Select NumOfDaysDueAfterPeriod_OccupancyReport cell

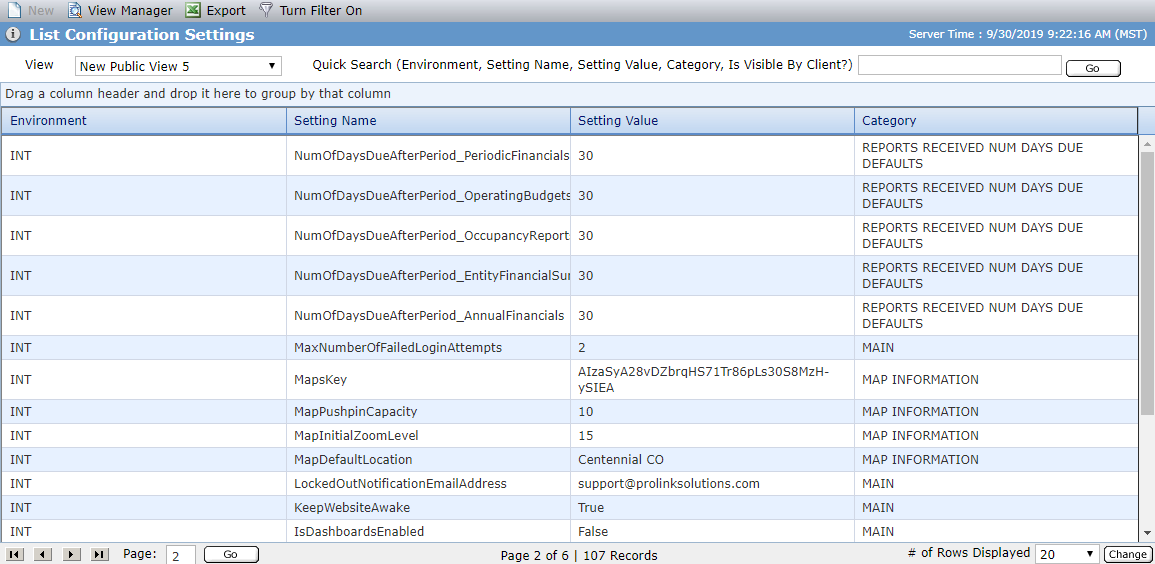[428, 236]
